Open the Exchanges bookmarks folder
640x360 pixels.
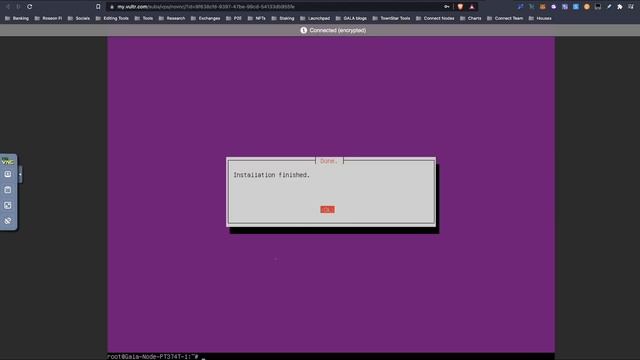click(x=205, y=18)
